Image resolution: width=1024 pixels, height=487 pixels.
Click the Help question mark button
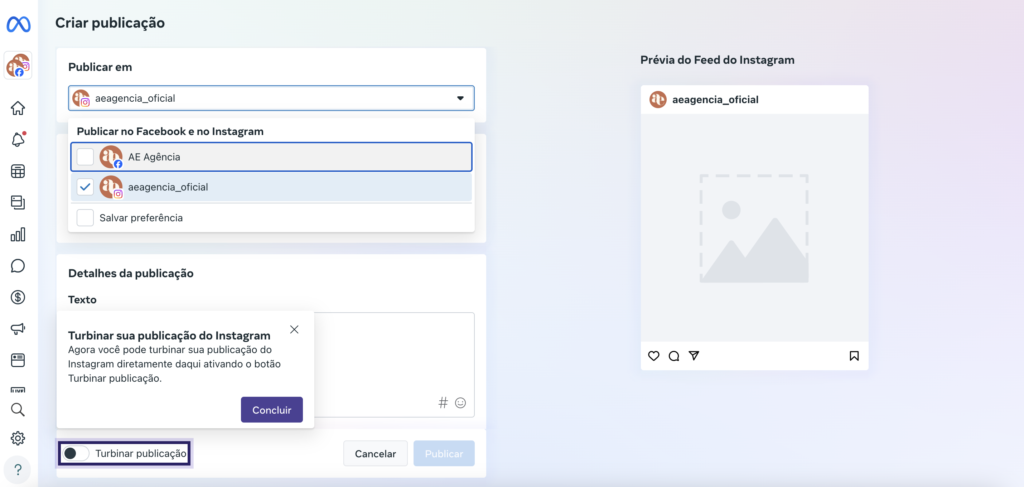tap(18, 469)
